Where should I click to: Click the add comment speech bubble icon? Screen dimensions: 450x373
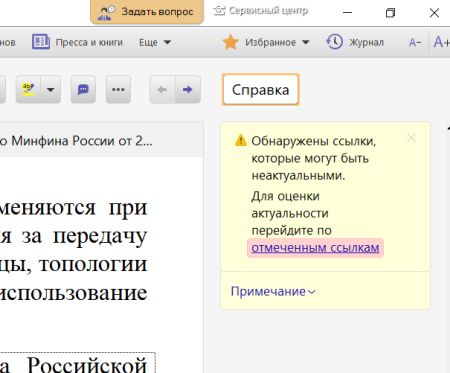[x=83, y=89]
